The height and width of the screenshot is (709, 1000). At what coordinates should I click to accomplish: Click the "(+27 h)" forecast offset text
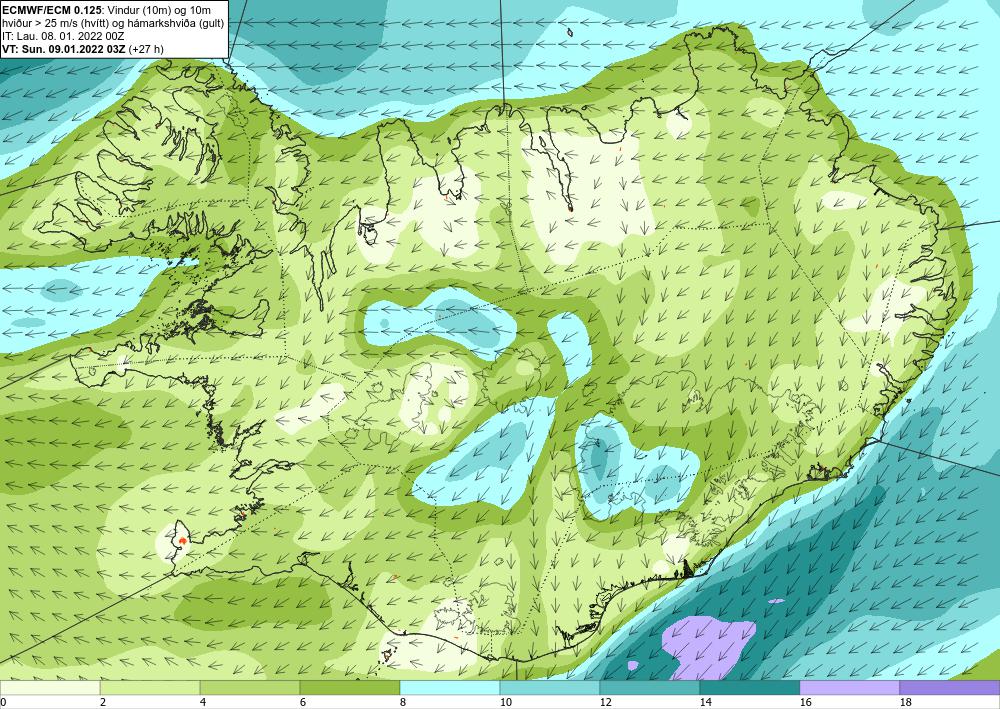[x=146, y=49]
